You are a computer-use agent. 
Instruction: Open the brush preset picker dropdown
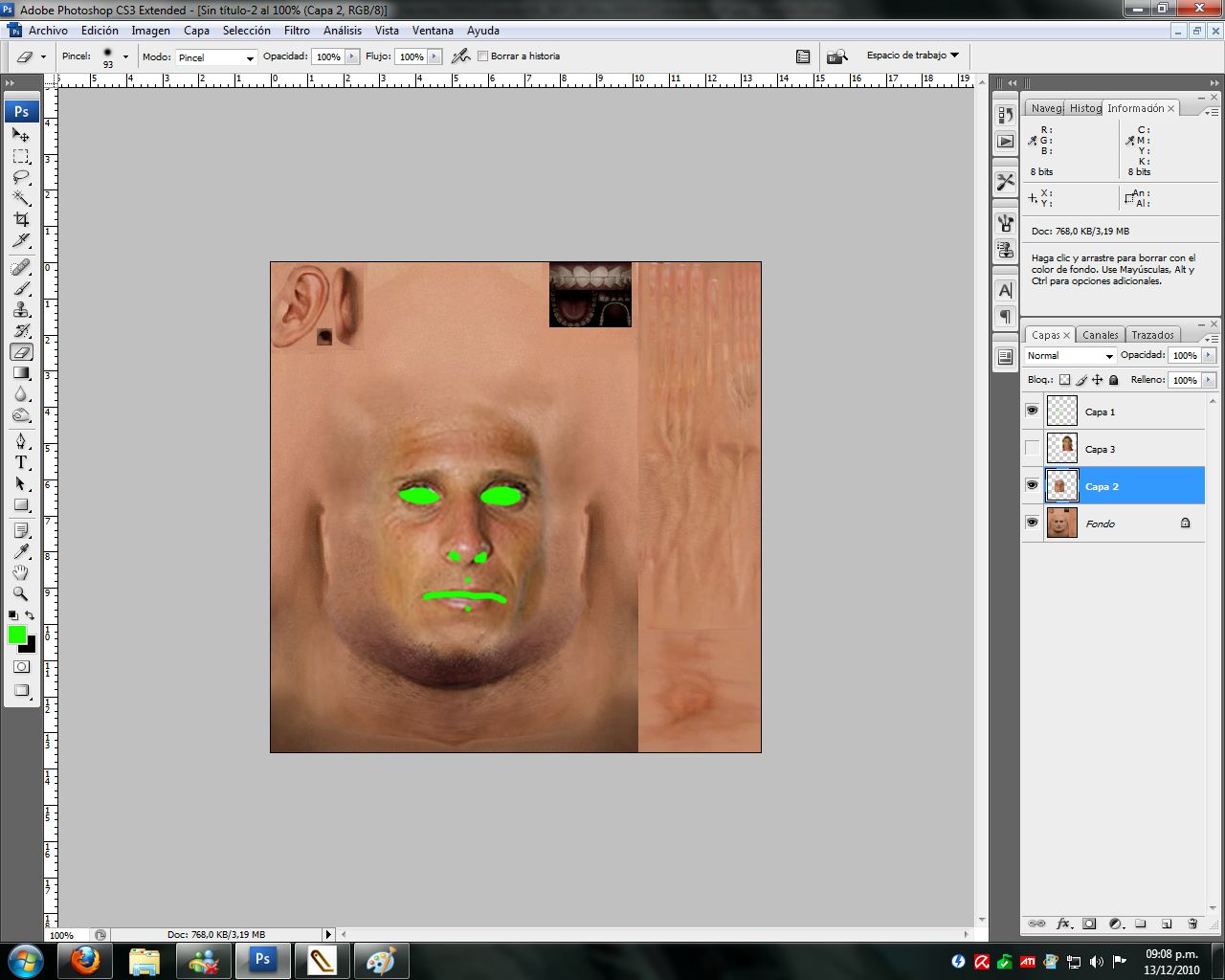[125, 57]
